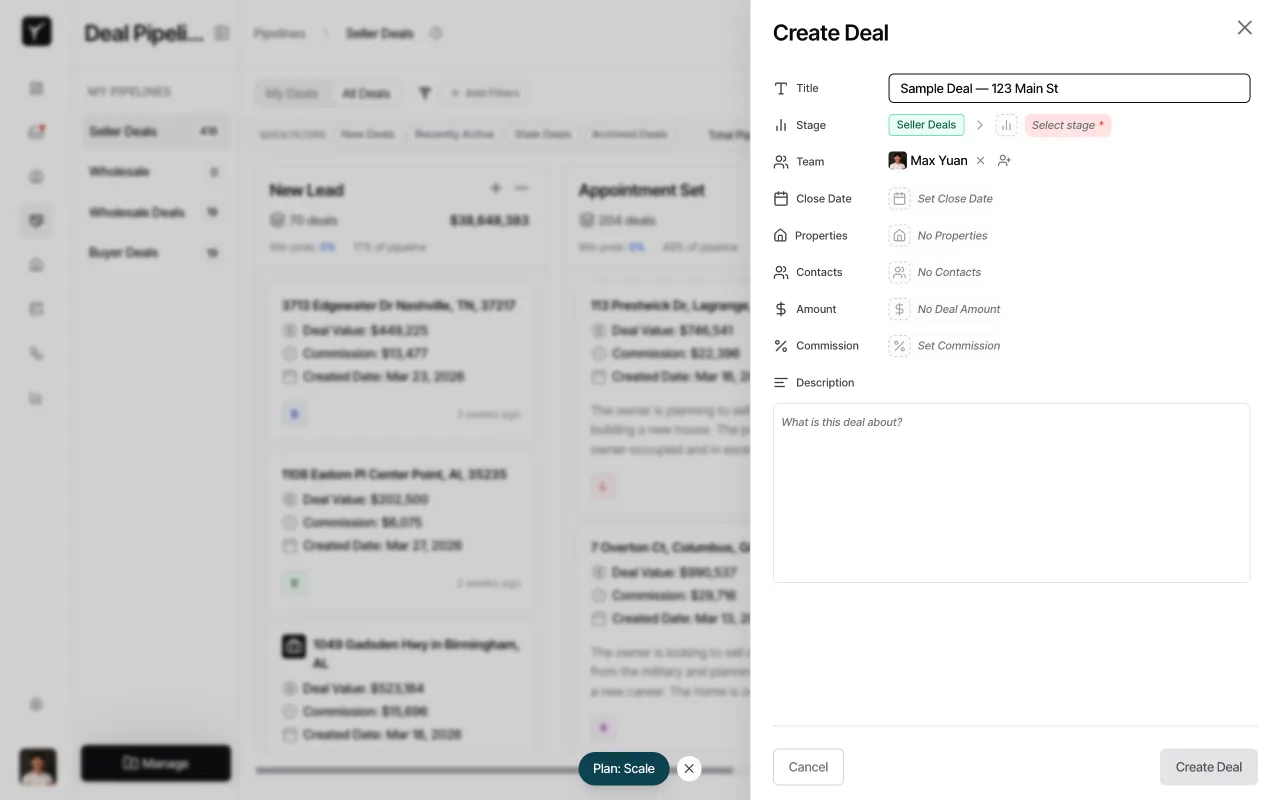Remove Max Yuan from the team
1280x800 pixels.
click(980, 160)
